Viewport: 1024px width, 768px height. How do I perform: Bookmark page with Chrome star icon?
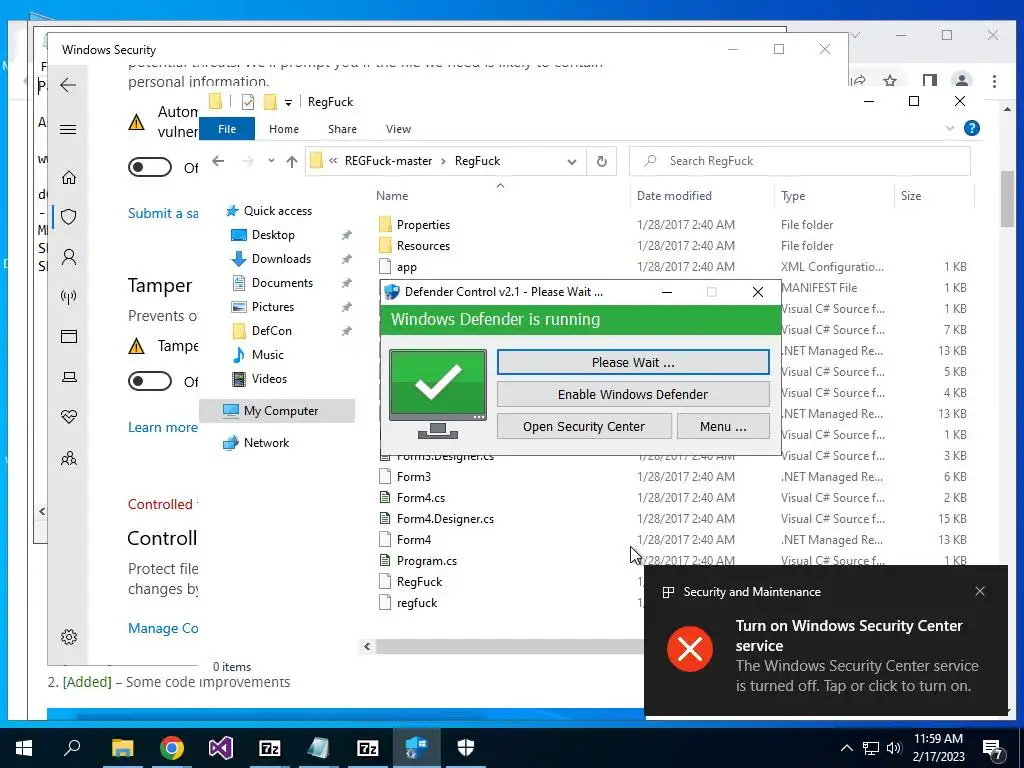[x=889, y=80]
